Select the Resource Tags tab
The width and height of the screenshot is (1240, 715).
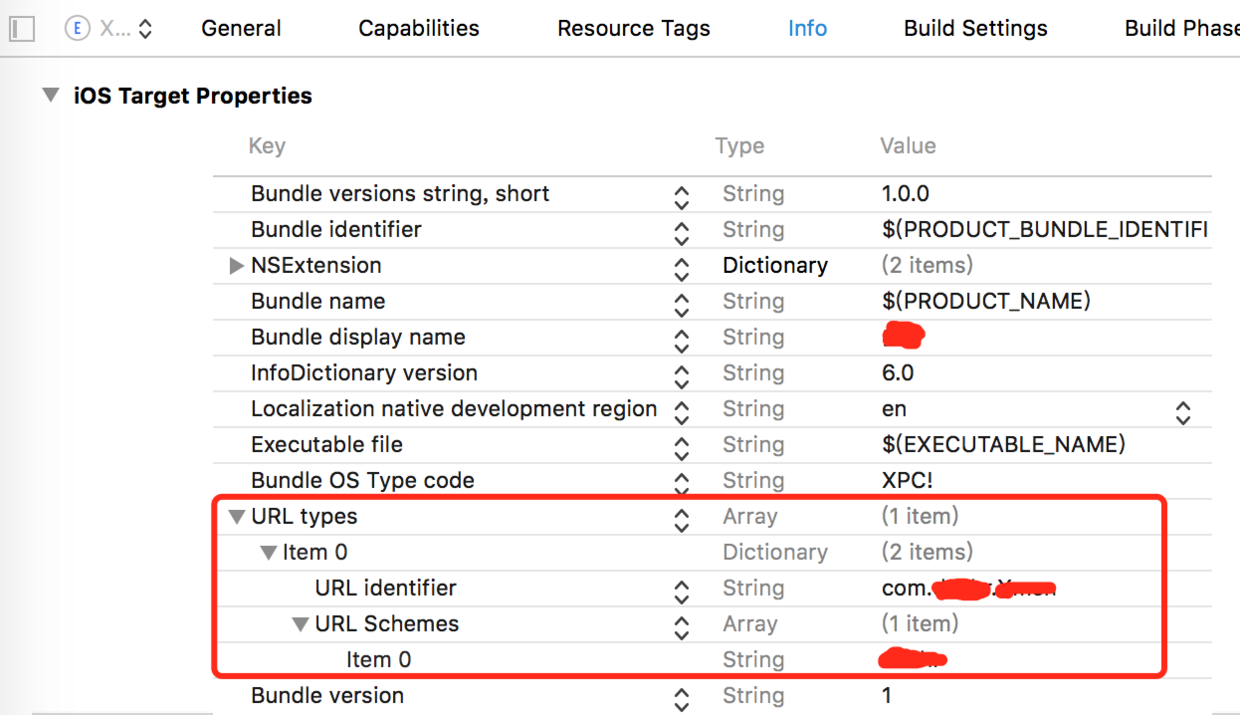(633, 29)
